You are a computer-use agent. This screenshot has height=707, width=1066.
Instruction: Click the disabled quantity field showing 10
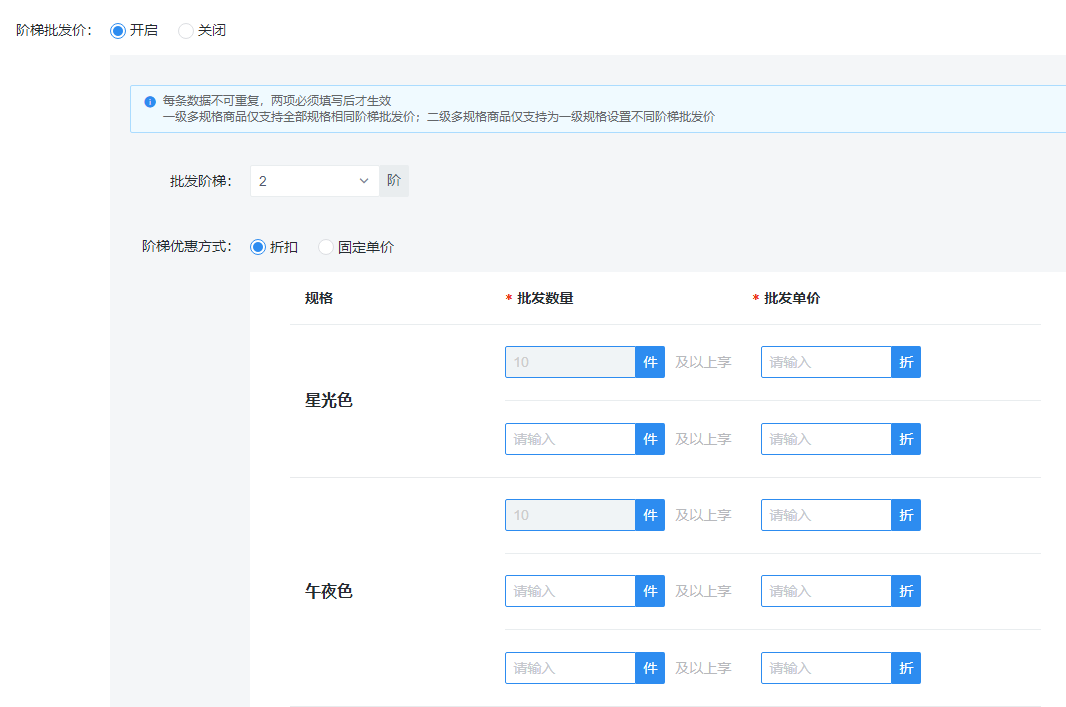[x=570, y=362]
